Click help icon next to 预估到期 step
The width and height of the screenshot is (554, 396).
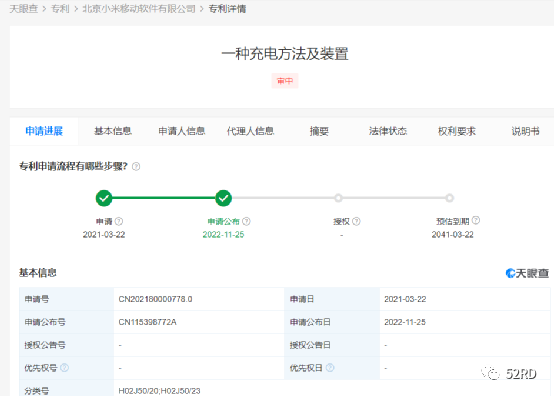point(476,220)
